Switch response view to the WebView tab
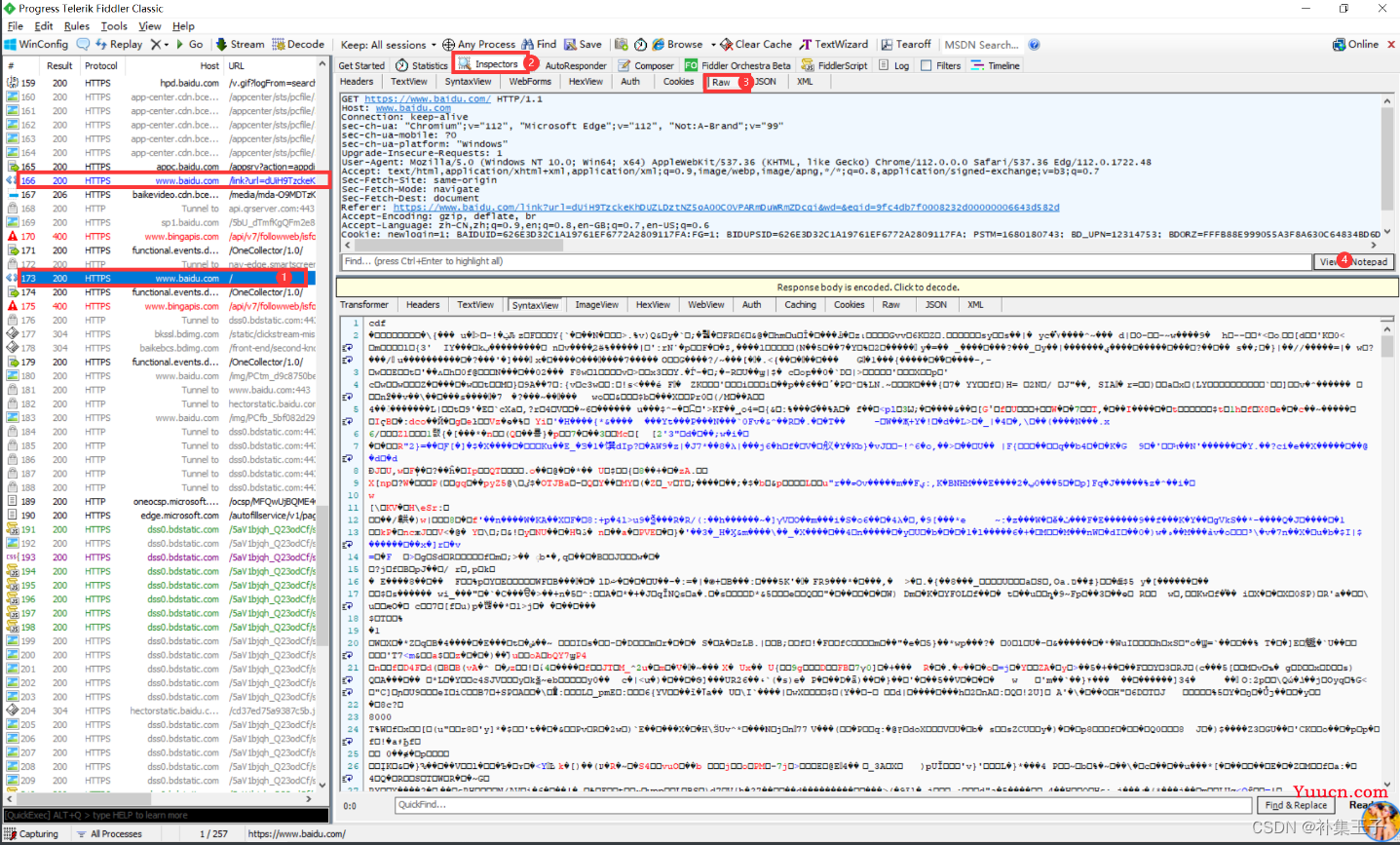This screenshot has height=845, width=1400. (705, 305)
